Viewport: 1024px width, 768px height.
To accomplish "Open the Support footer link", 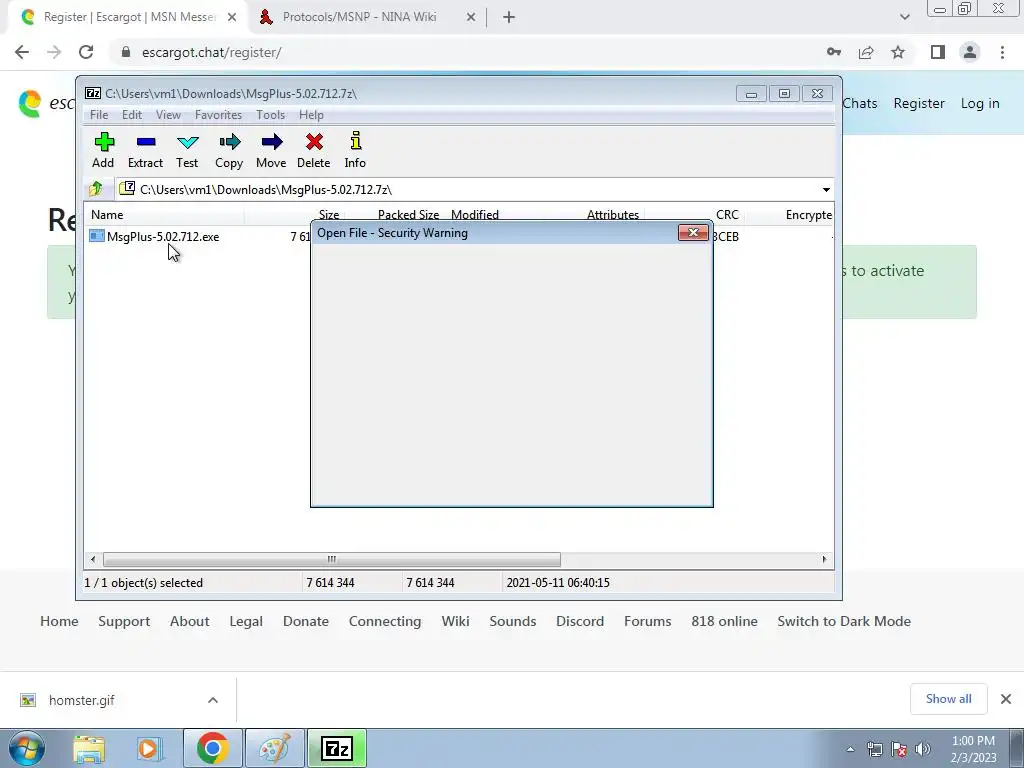I will [124, 621].
